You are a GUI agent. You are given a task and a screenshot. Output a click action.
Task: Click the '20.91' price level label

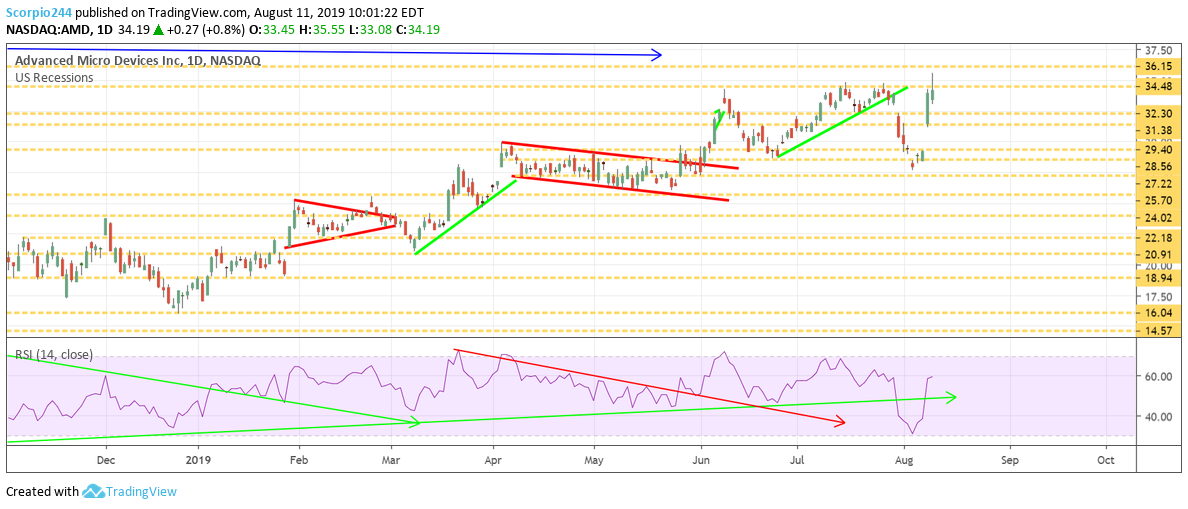(1158, 254)
